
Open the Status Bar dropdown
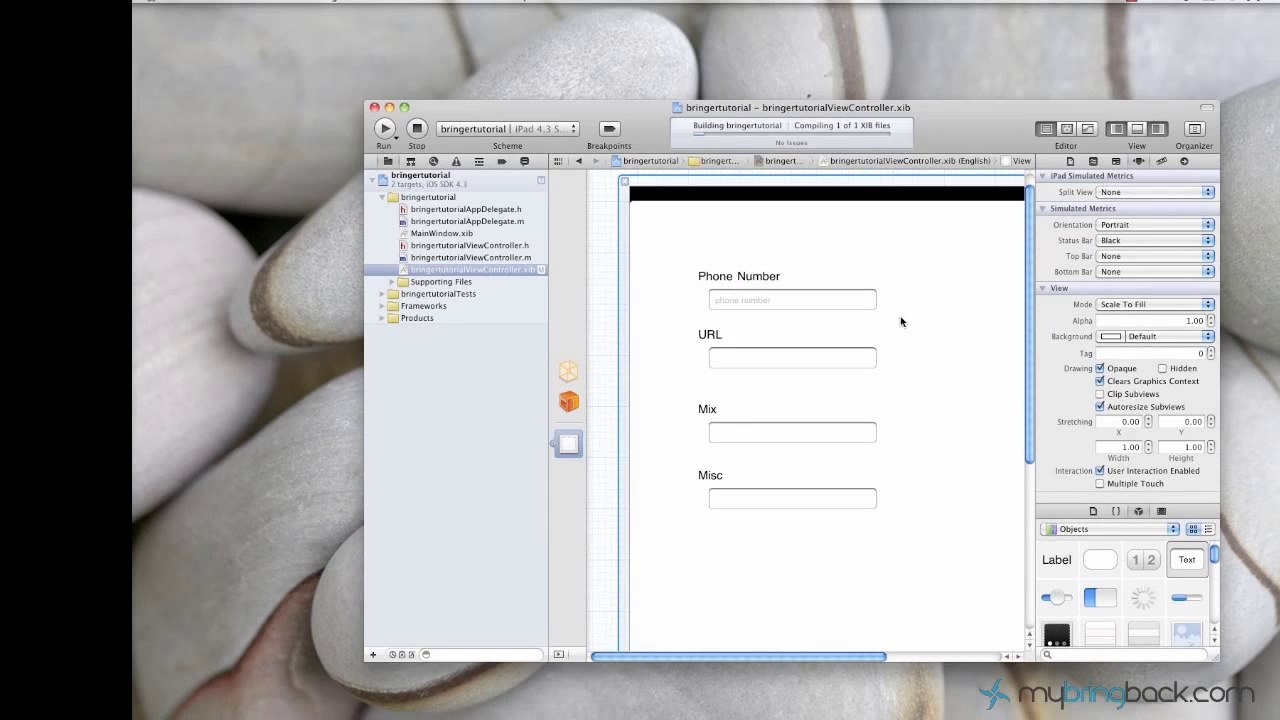(x=1155, y=240)
